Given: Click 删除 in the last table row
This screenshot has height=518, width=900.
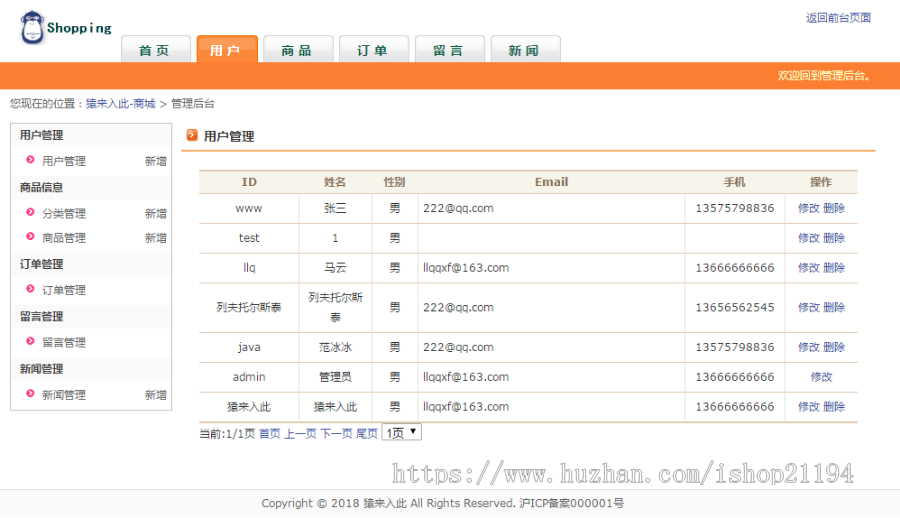Looking at the screenshot, I should click(834, 407).
